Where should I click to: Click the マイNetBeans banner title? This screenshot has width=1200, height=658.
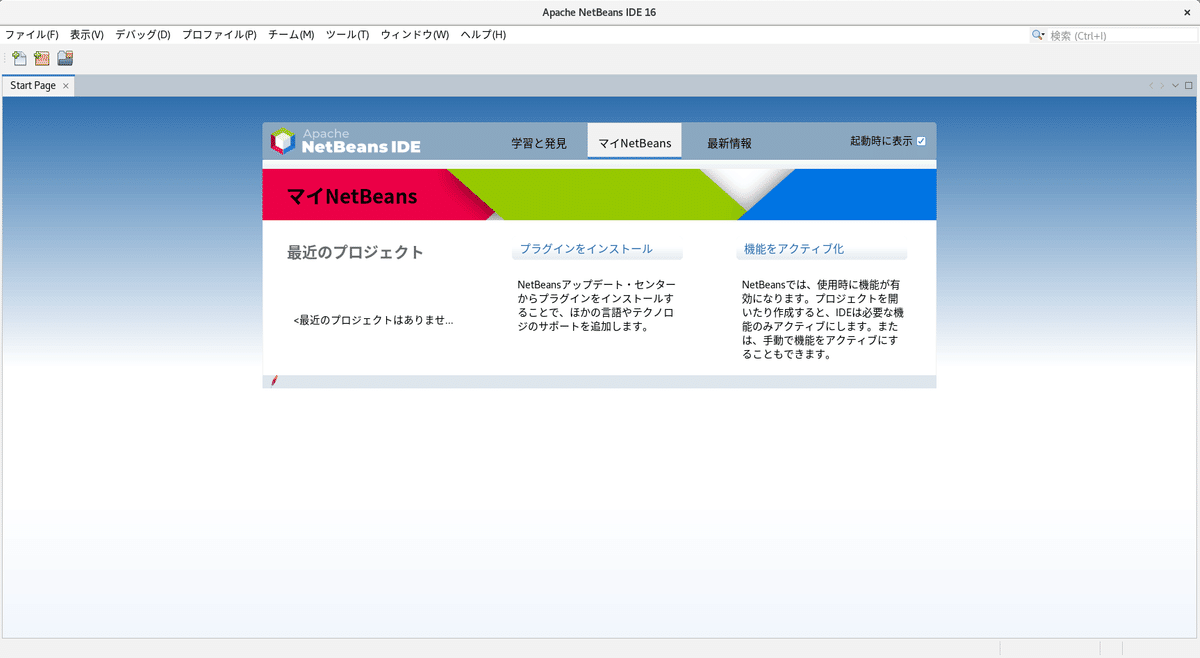[x=351, y=196]
